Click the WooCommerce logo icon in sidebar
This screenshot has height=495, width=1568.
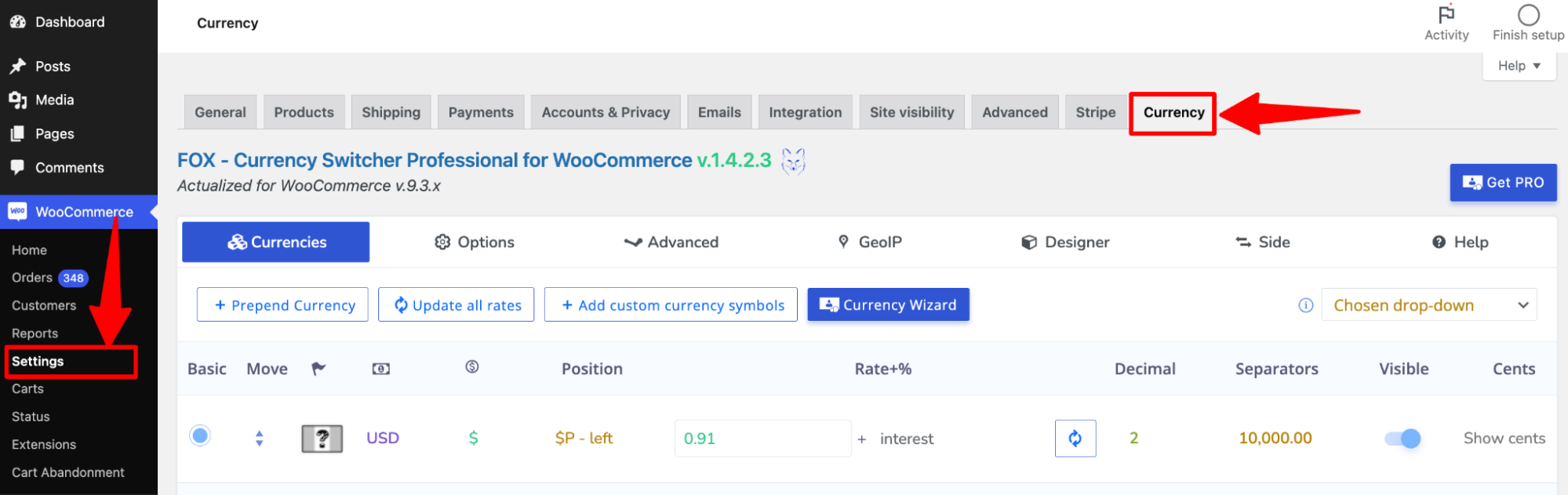(x=17, y=212)
